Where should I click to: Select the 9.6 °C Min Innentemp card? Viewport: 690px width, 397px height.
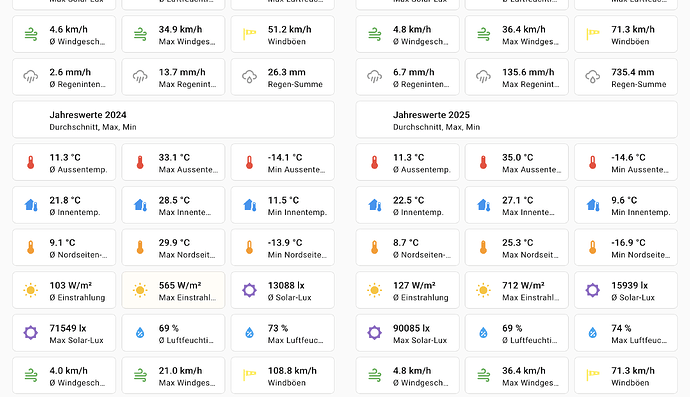[x=626, y=205]
